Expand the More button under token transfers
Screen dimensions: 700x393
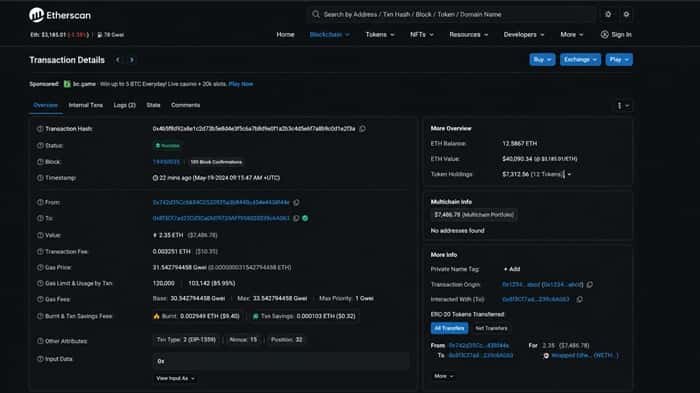(x=444, y=376)
